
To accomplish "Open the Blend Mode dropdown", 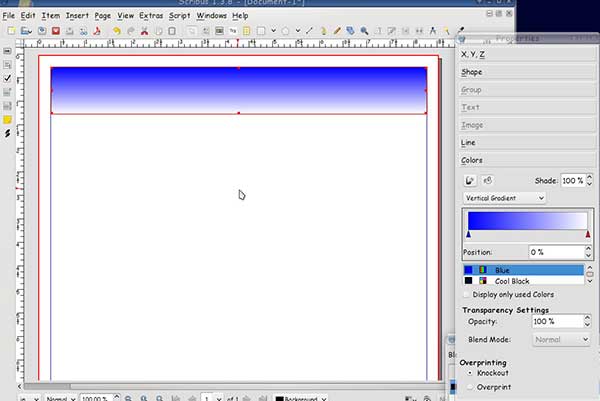I will (561, 339).
